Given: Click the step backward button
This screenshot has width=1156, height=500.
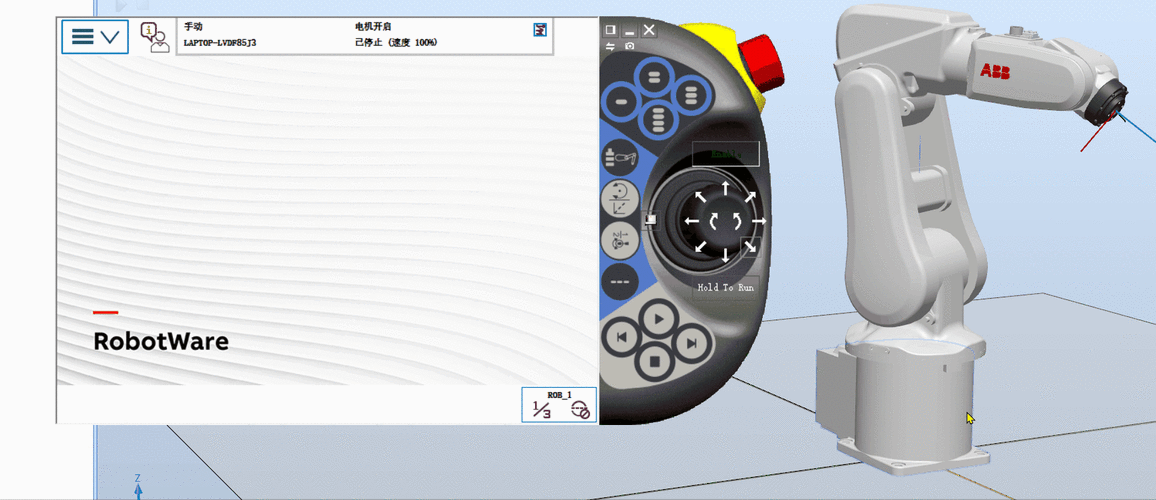Looking at the screenshot, I should click(621, 338).
